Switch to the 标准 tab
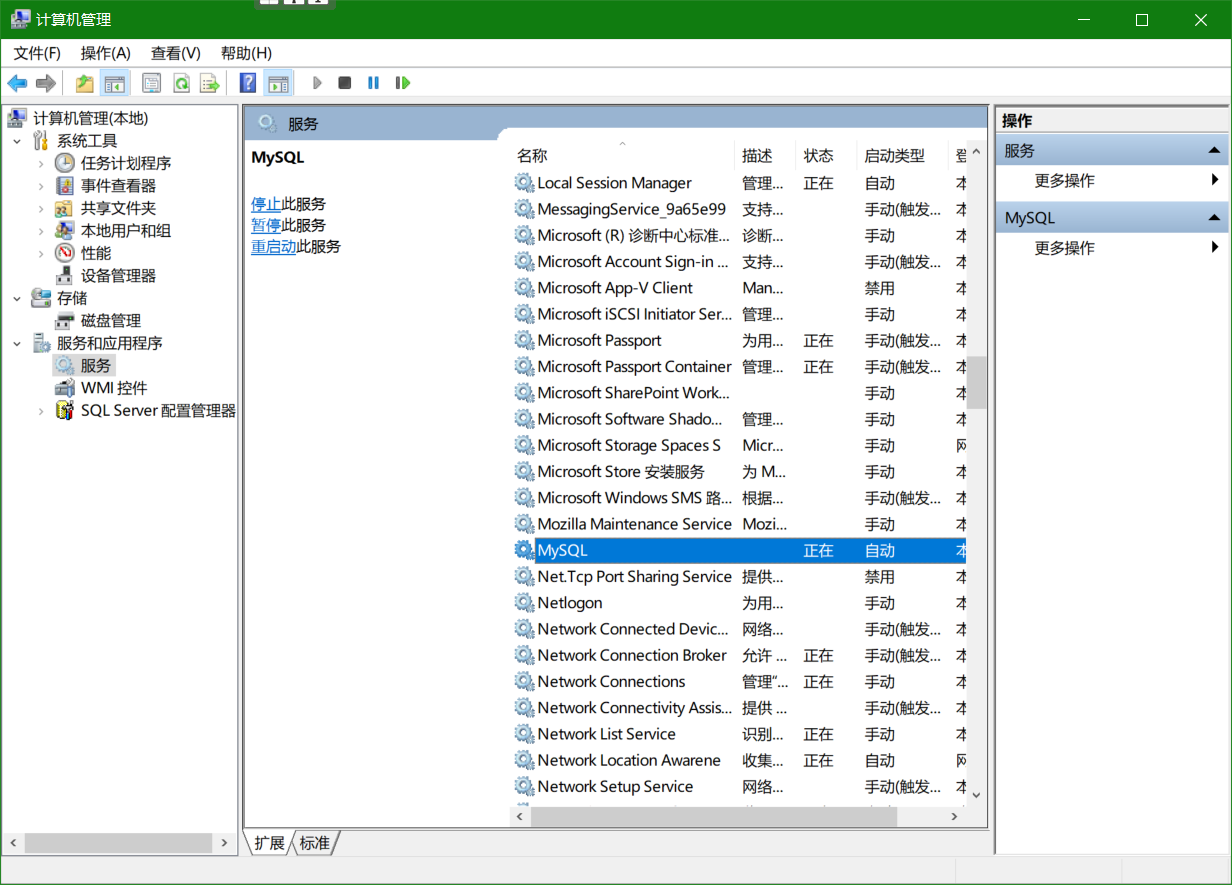This screenshot has width=1232, height=885. (314, 843)
